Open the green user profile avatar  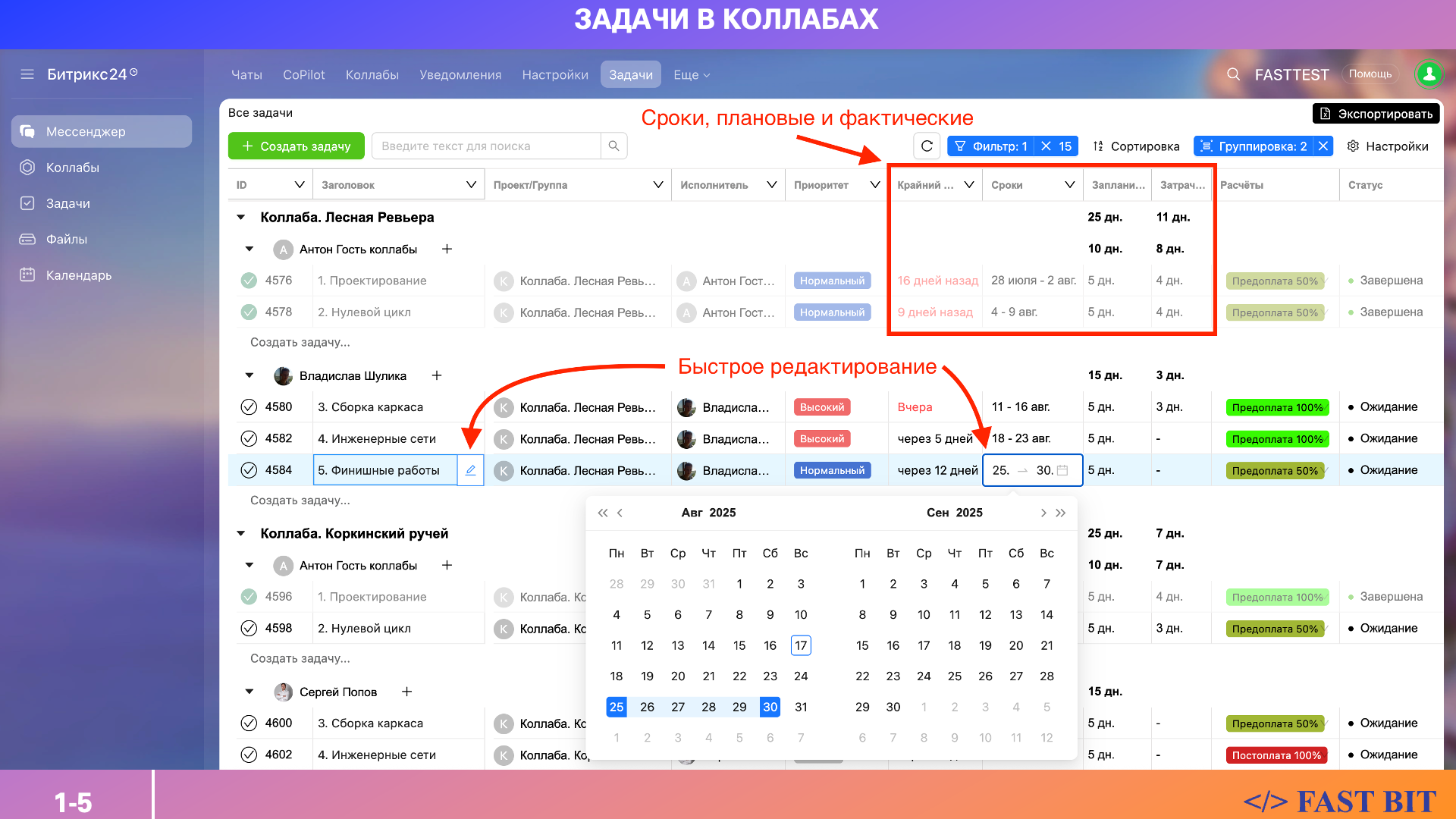(1429, 74)
